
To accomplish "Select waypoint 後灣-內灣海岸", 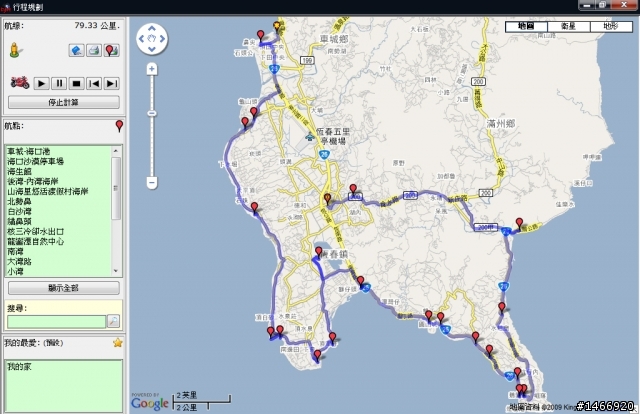I will [x=33, y=181].
